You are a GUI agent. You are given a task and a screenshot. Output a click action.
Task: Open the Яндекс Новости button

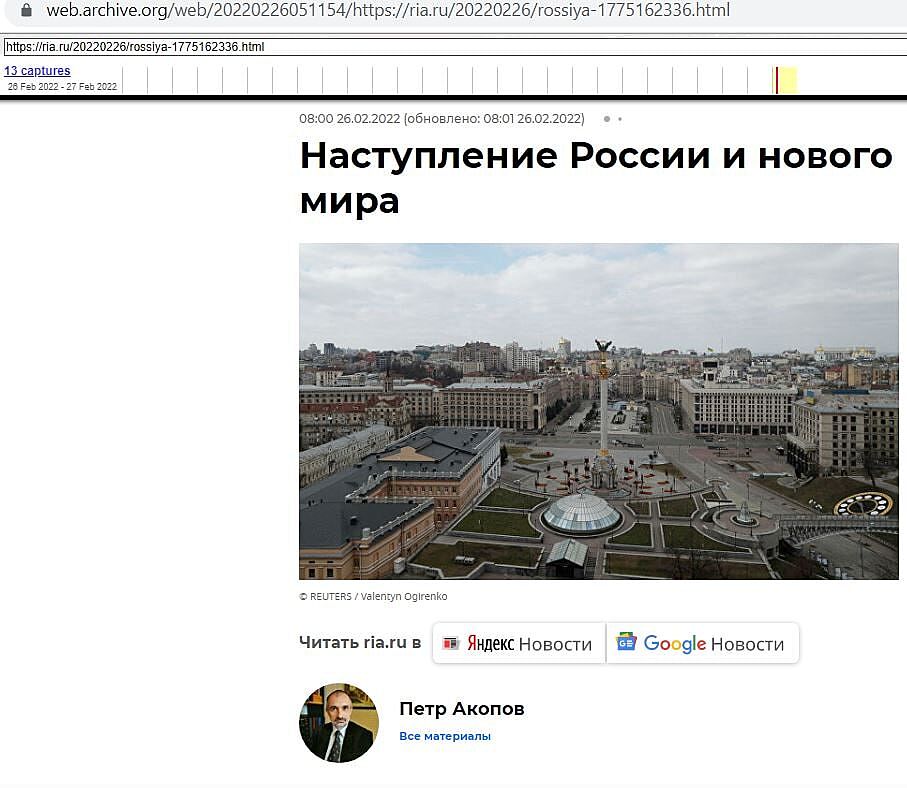click(x=518, y=643)
